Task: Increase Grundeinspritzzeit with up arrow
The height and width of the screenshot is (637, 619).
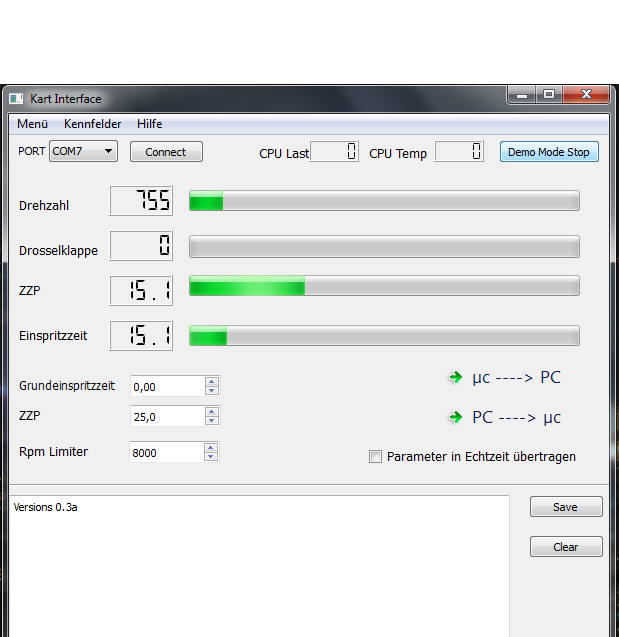Action: point(212,381)
